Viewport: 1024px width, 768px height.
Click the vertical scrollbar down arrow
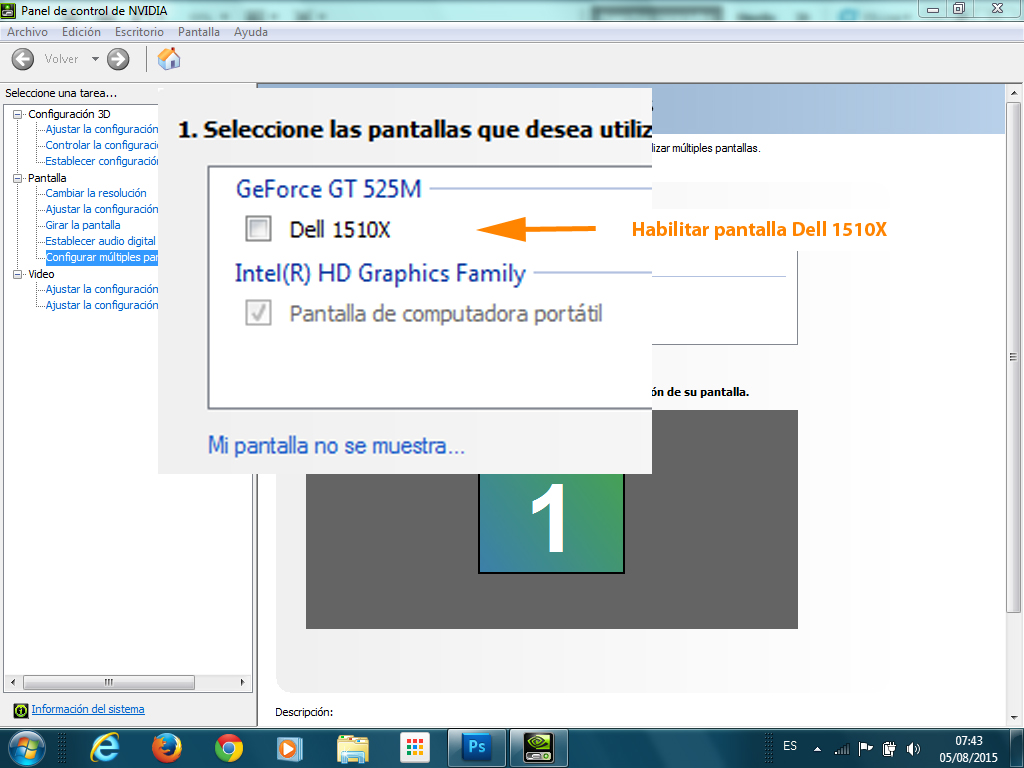1014,718
